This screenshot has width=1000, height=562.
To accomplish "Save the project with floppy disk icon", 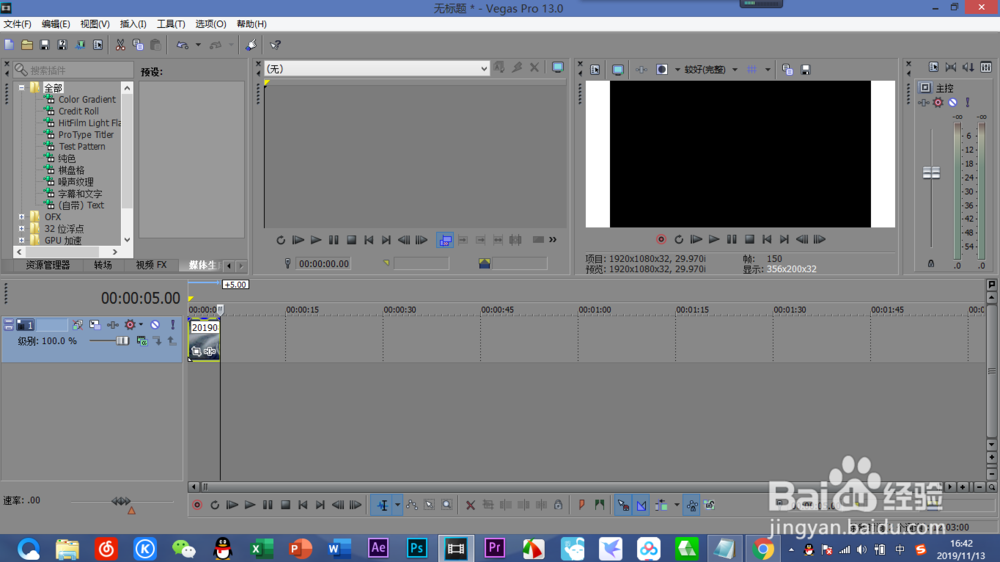I will click(x=45, y=45).
